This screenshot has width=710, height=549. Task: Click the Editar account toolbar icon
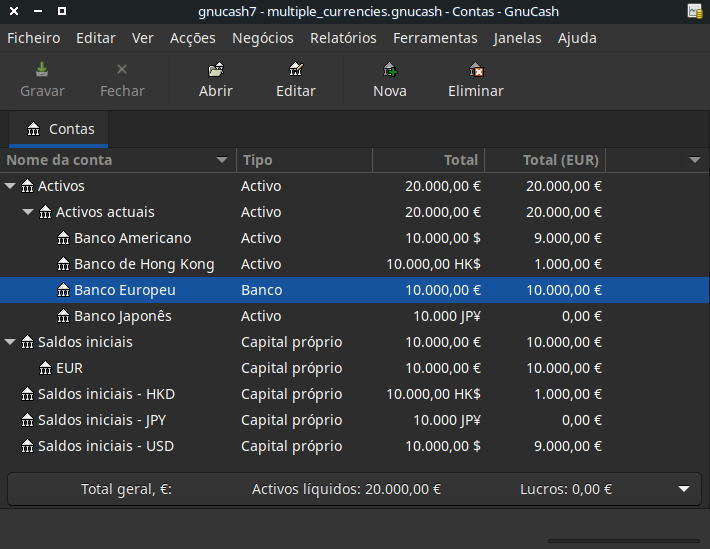coord(295,70)
